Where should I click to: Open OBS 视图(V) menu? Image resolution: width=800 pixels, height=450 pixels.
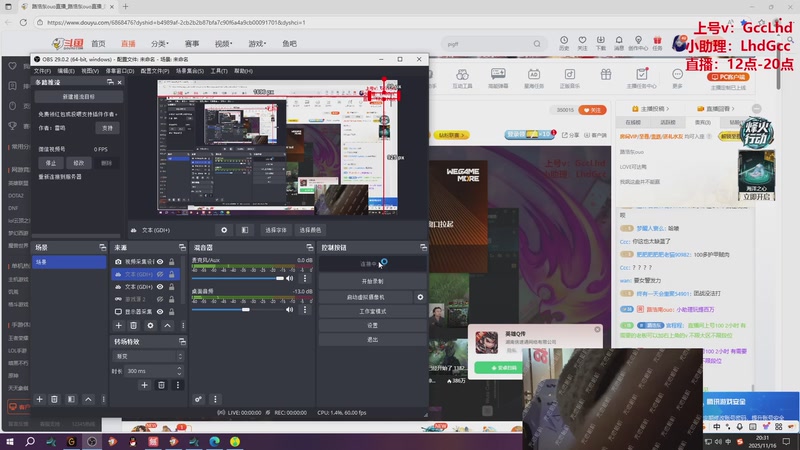pos(90,71)
